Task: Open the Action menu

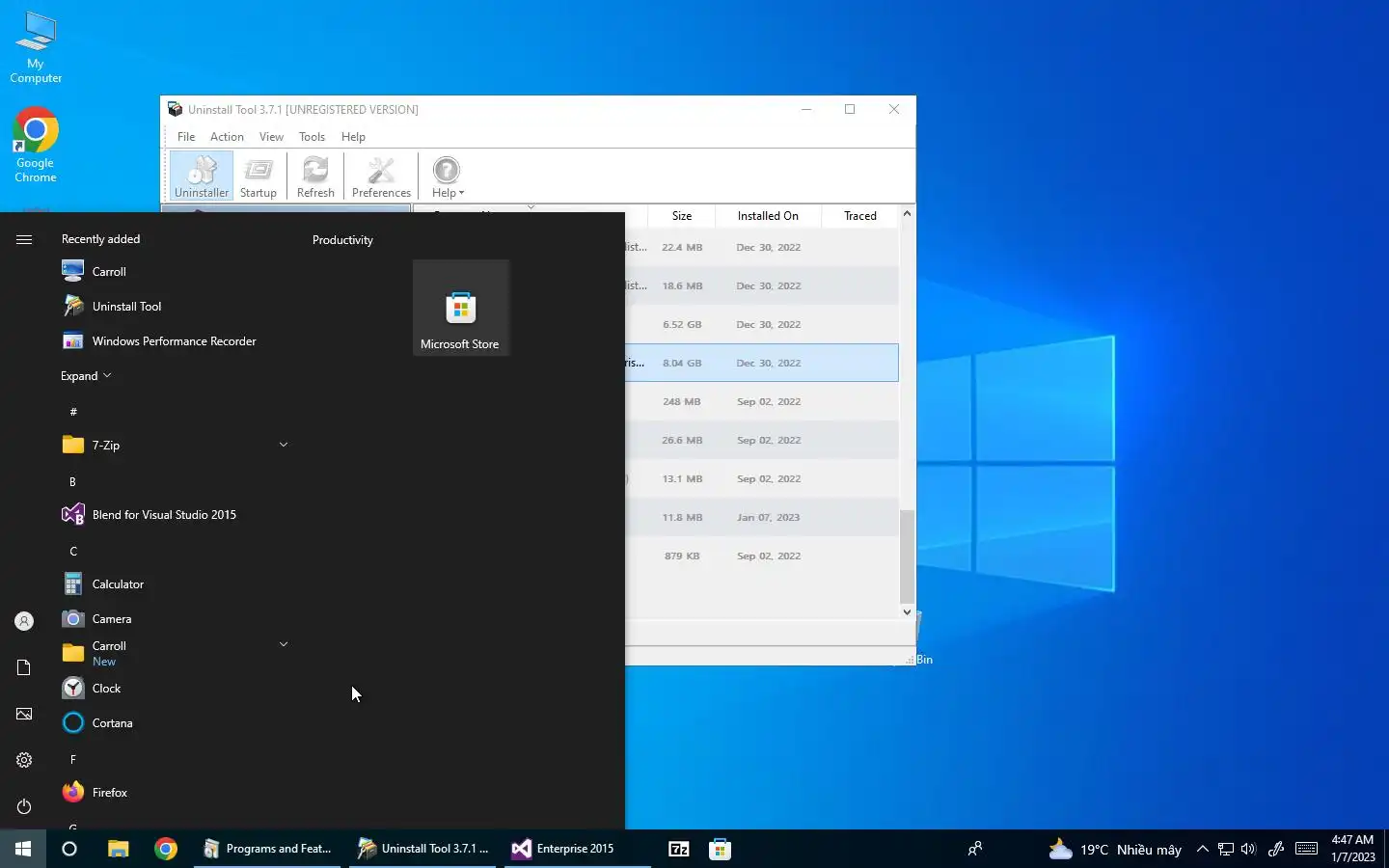Action: tap(227, 137)
